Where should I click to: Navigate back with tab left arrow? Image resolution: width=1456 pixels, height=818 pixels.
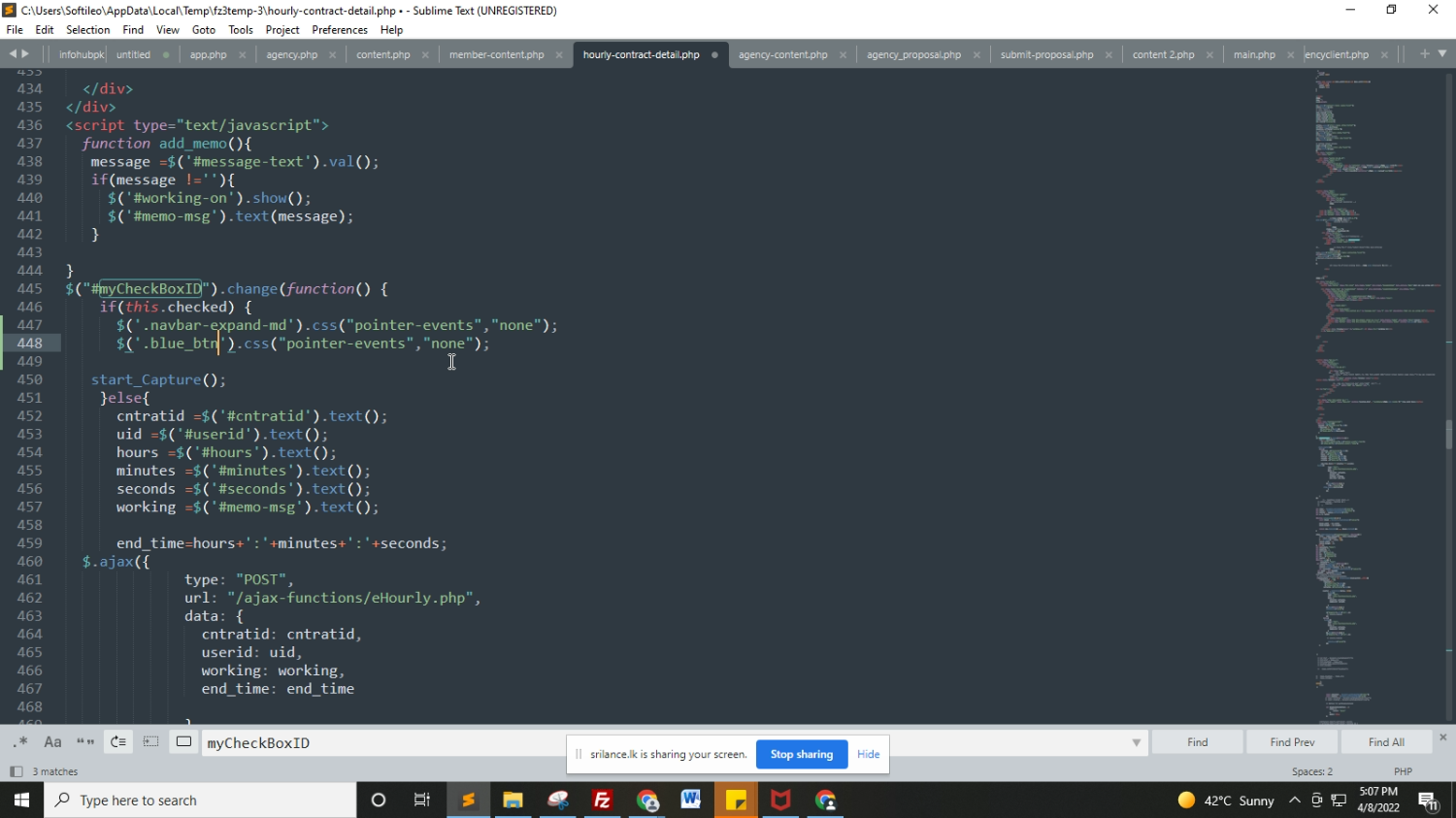[13, 54]
